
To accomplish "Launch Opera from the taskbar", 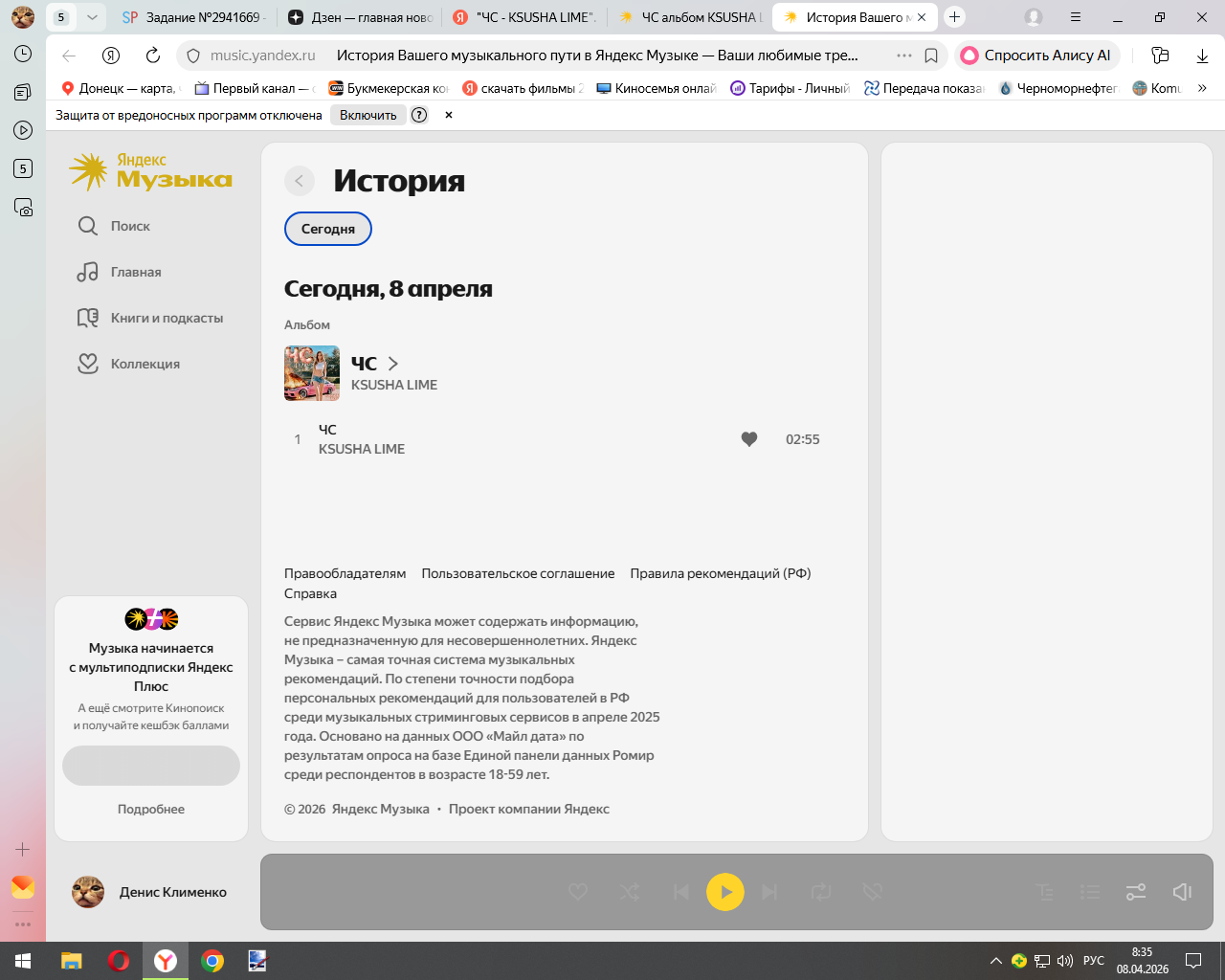I will pos(119,961).
